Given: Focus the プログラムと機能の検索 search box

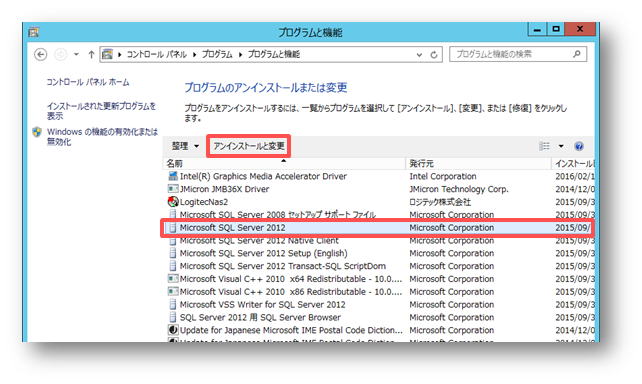Looking at the screenshot, I should pyautogui.click(x=518, y=54).
